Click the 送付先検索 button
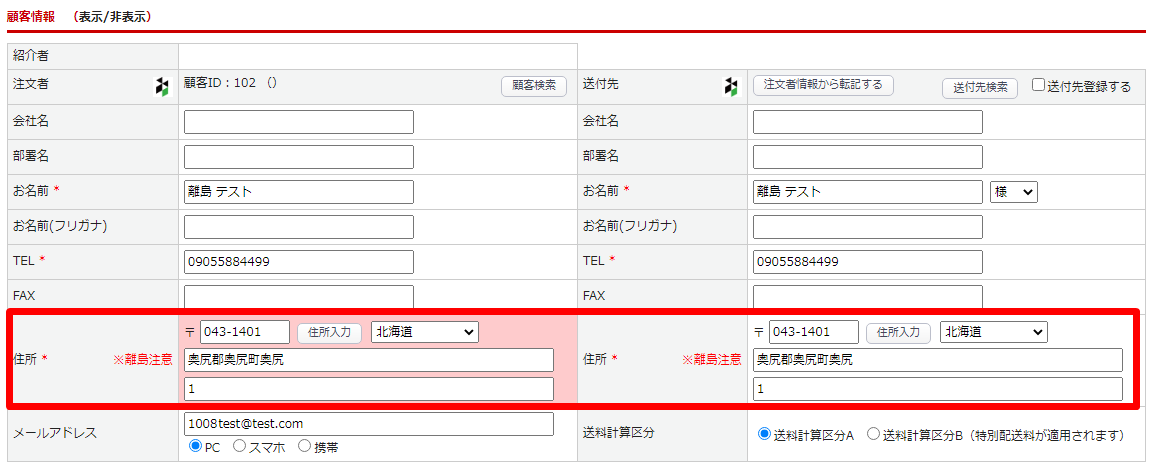This screenshot has width=1154, height=466. [x=980, y=88]
